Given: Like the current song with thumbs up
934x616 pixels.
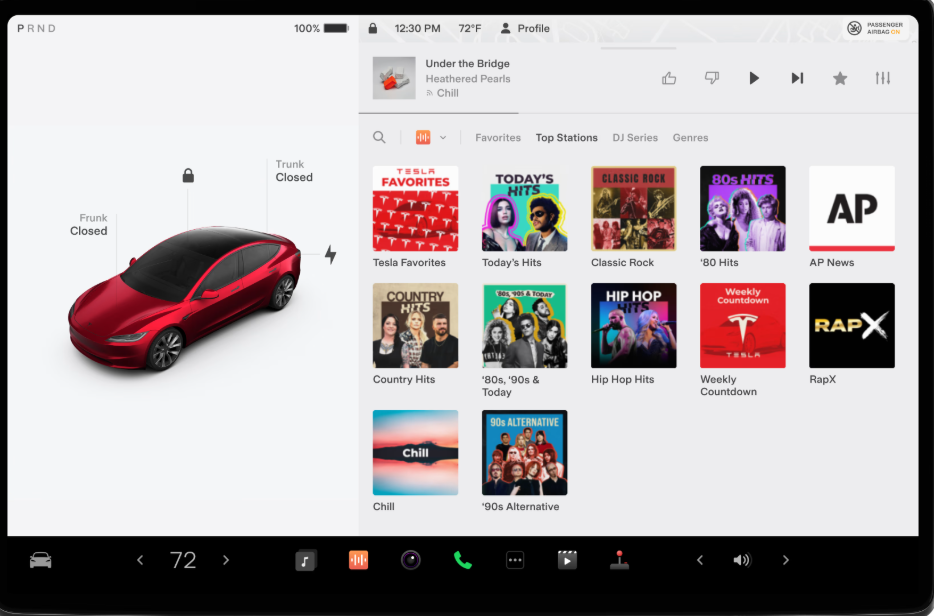Looking at the screenshot, I should pyautogui.click(x=668, y=78).
